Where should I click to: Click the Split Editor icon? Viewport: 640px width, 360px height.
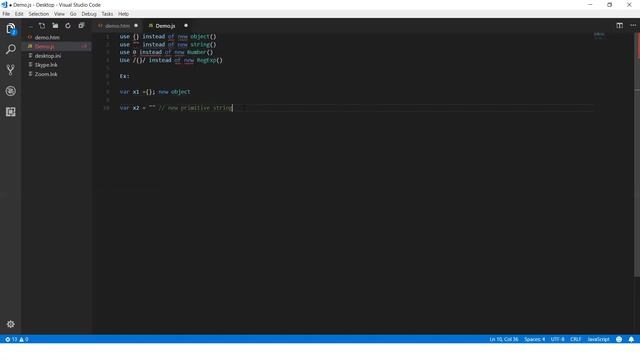(620, 25)
